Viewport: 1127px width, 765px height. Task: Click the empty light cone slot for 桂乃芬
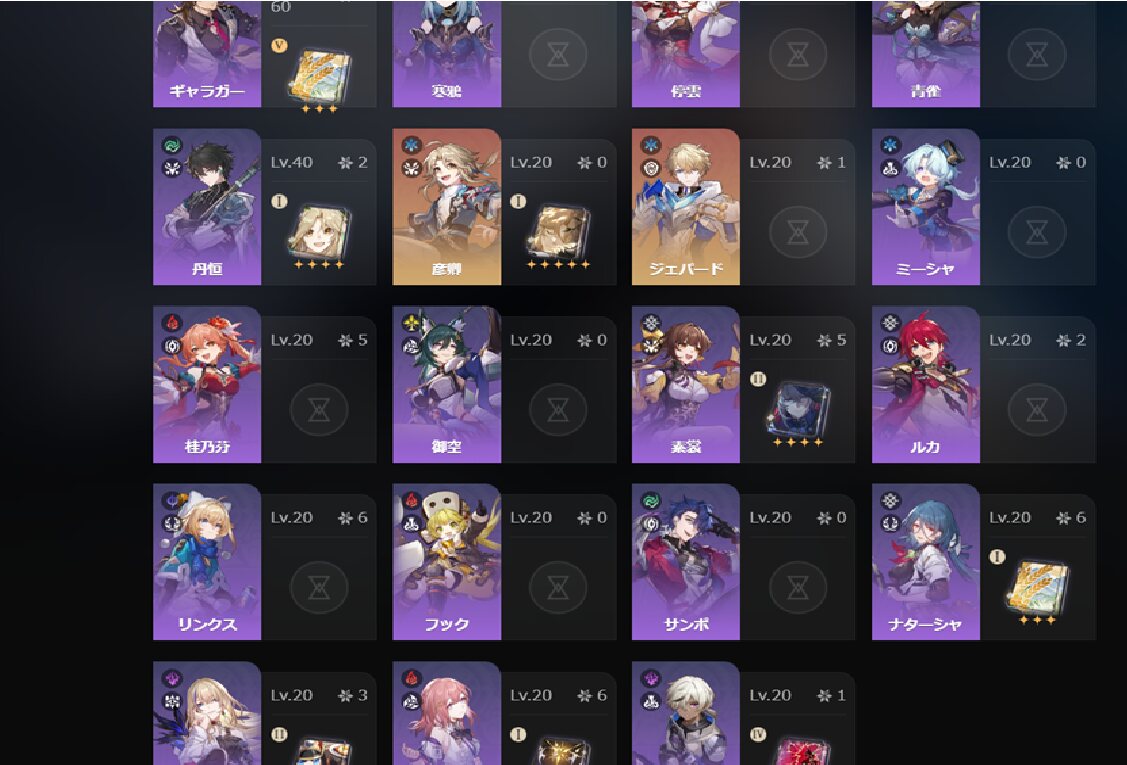318,409
